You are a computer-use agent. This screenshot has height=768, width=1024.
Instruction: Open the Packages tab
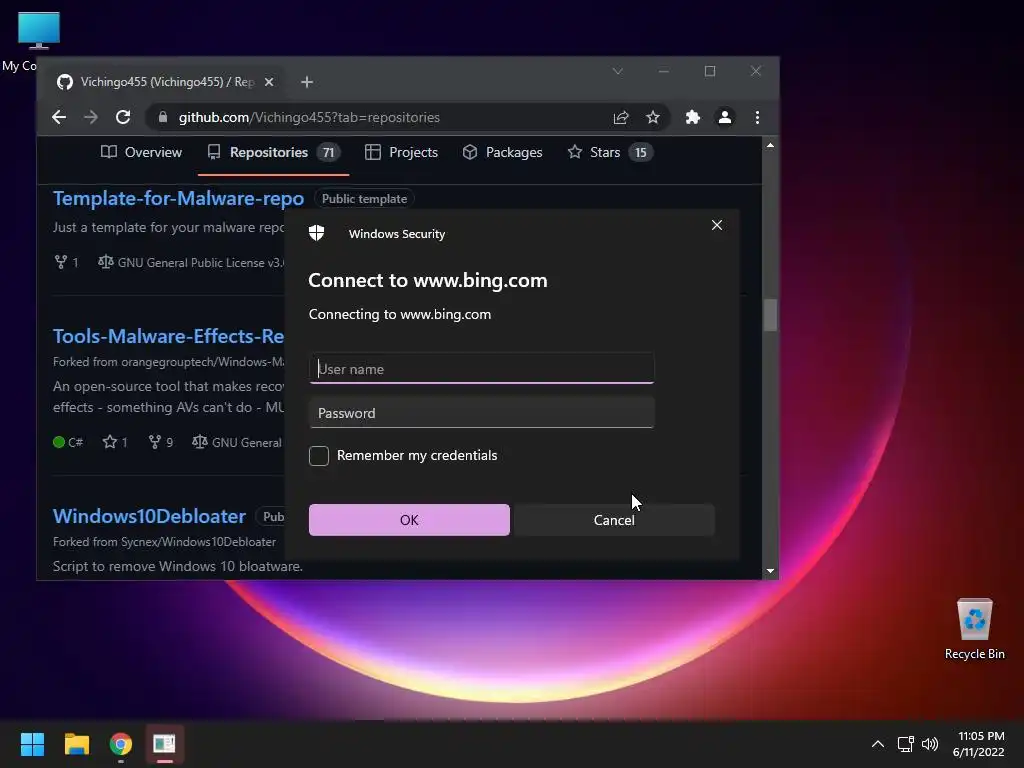pyautogui.click(x=502, y=152)
